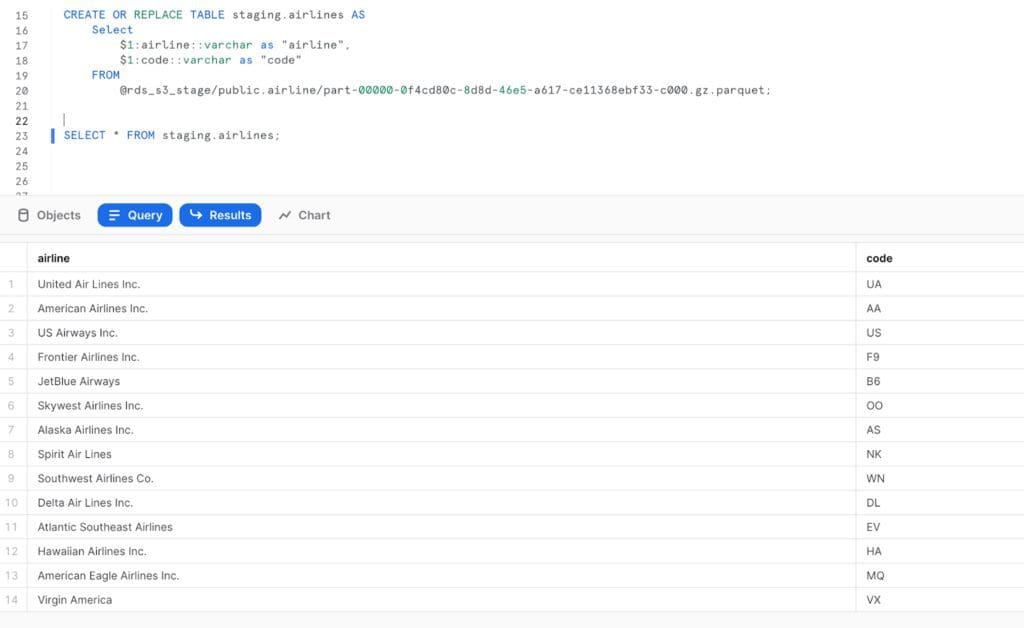1024x628 pixels.
Task: Click the UA code cell
Action: pyautogui.click(x=873, y=284)
